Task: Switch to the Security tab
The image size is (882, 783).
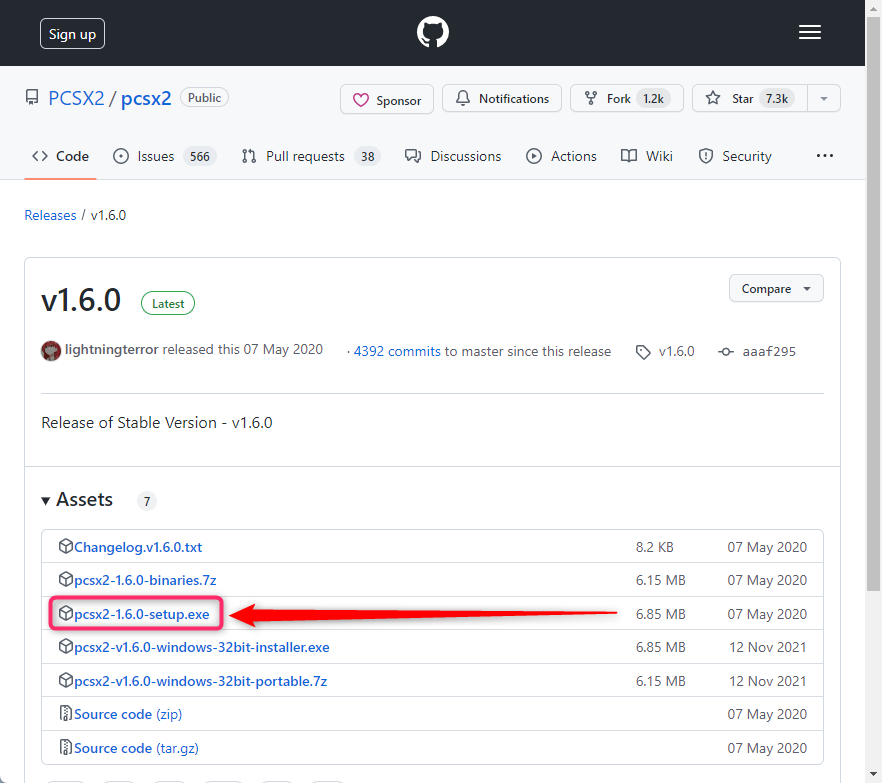Action: (x=735, y=156)
